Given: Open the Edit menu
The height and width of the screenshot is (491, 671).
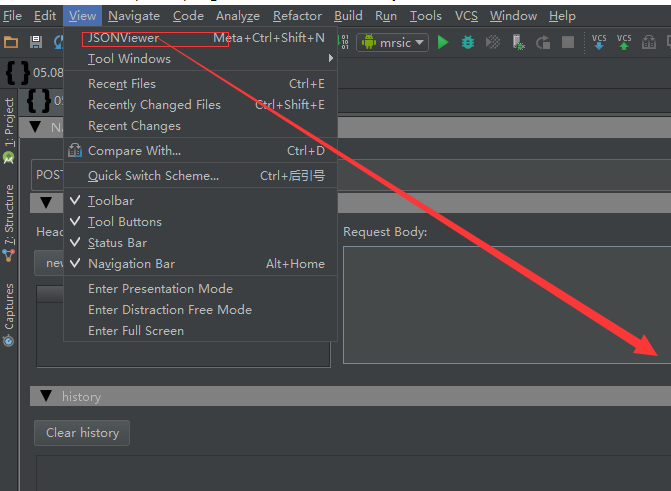Looking at the screenshot, I should 45,16.
